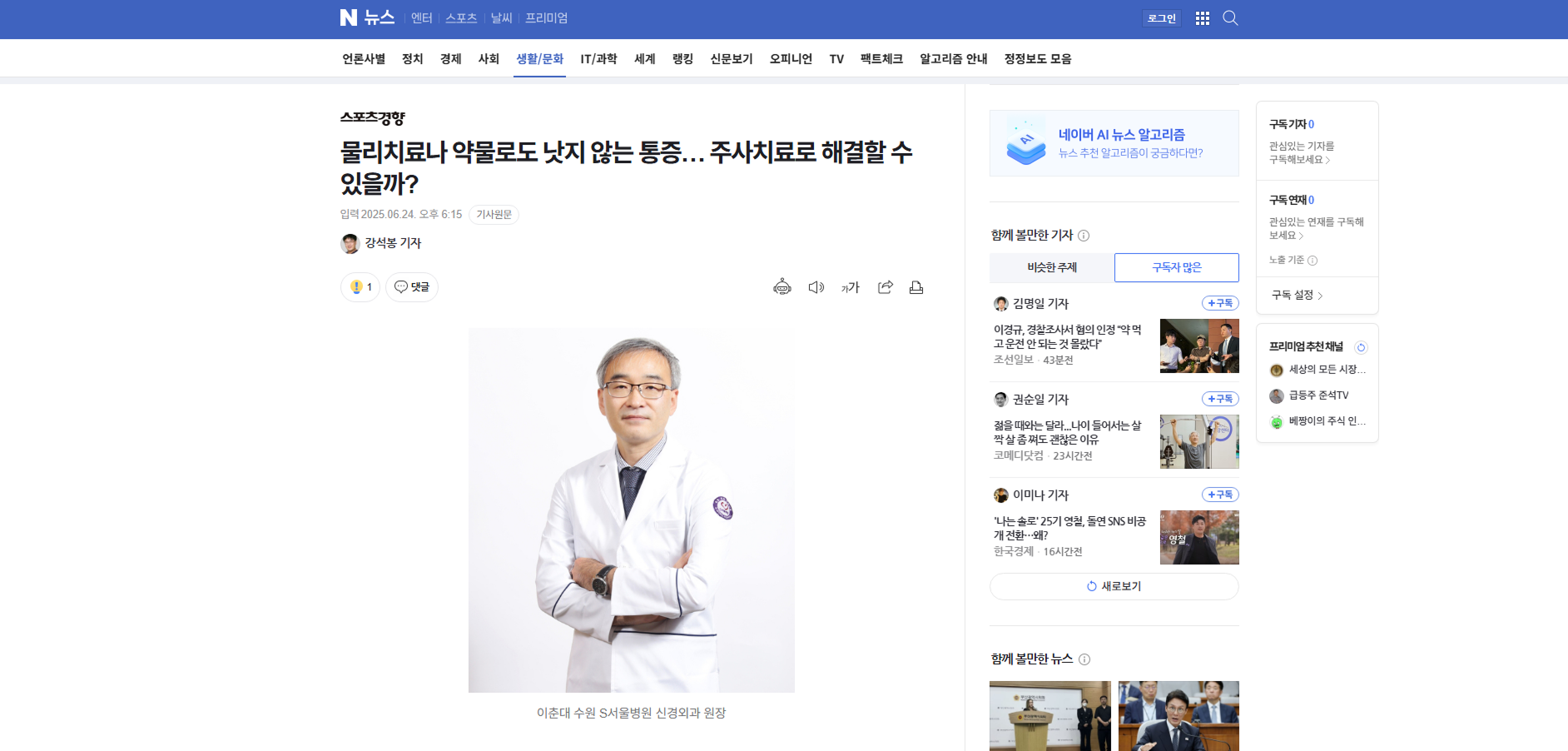
Task: Share the article via share icon
Action: (x=885, y=287)
